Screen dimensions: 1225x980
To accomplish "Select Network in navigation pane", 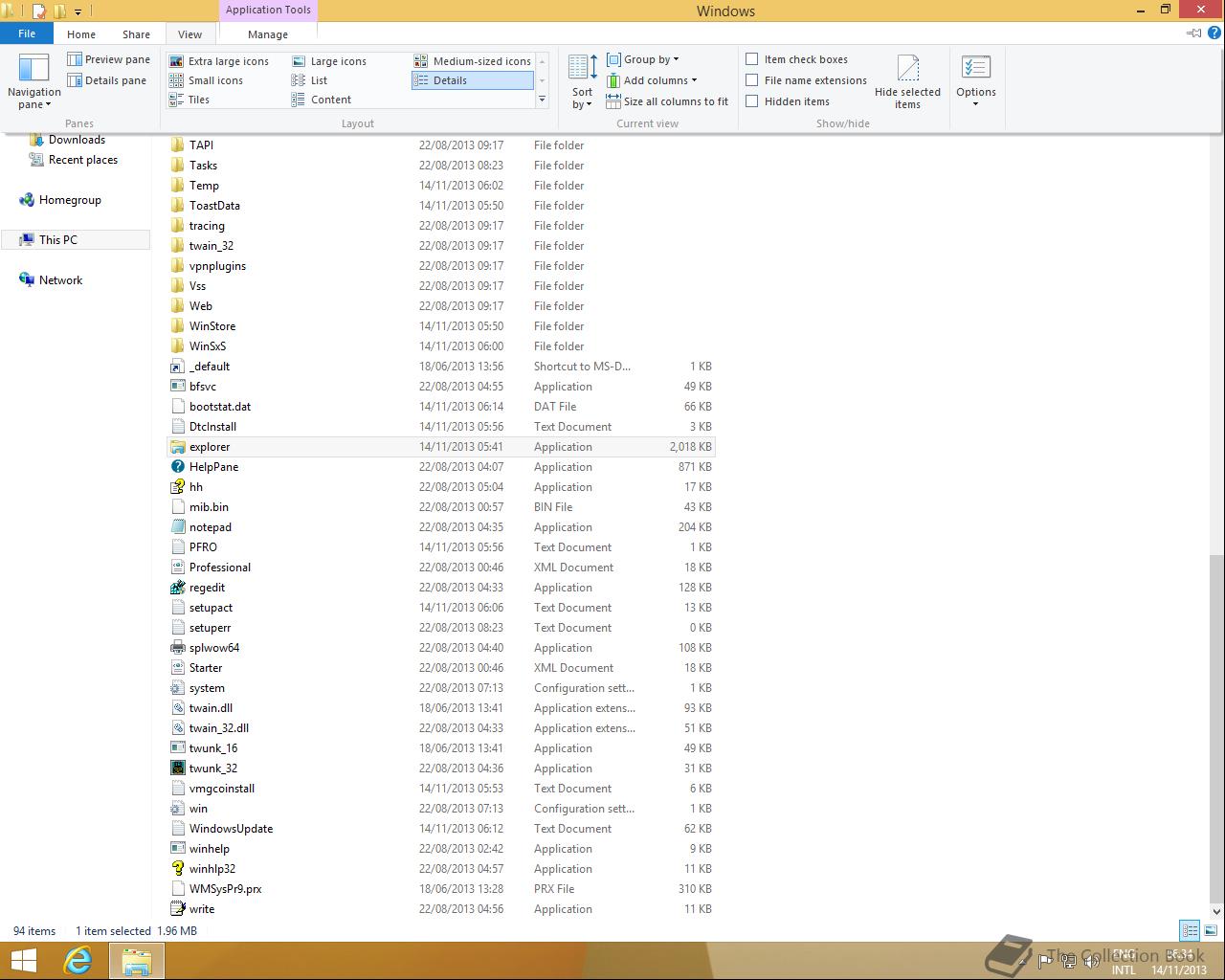I will click(51, 280).
